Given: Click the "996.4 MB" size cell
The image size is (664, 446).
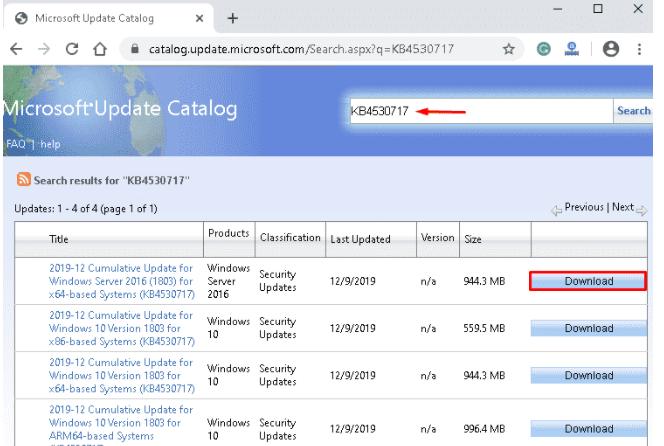Looking at the screenshot, I should coord(484,429).
